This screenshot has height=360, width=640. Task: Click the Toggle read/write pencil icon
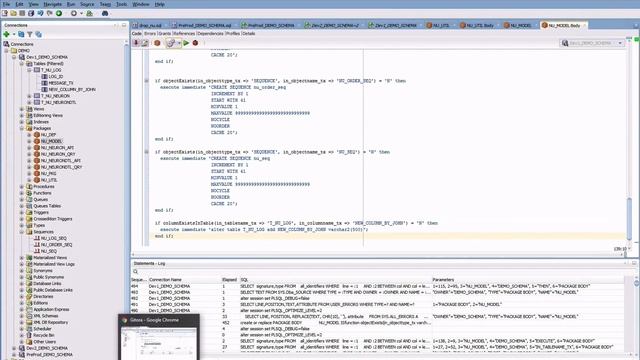point(145,43)
